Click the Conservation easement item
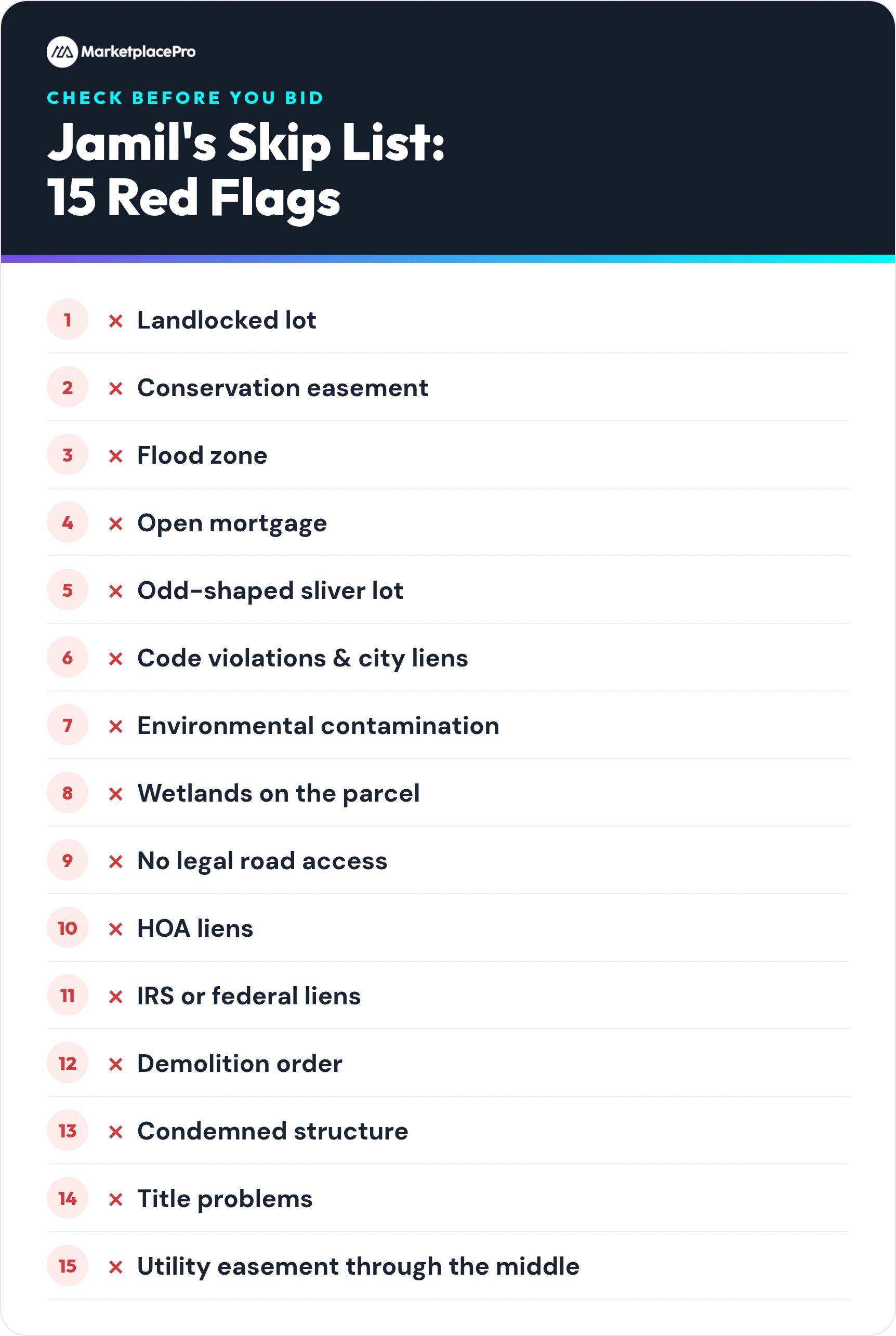The width and height of the screenshot is (896, 1336). coord(283,388)
